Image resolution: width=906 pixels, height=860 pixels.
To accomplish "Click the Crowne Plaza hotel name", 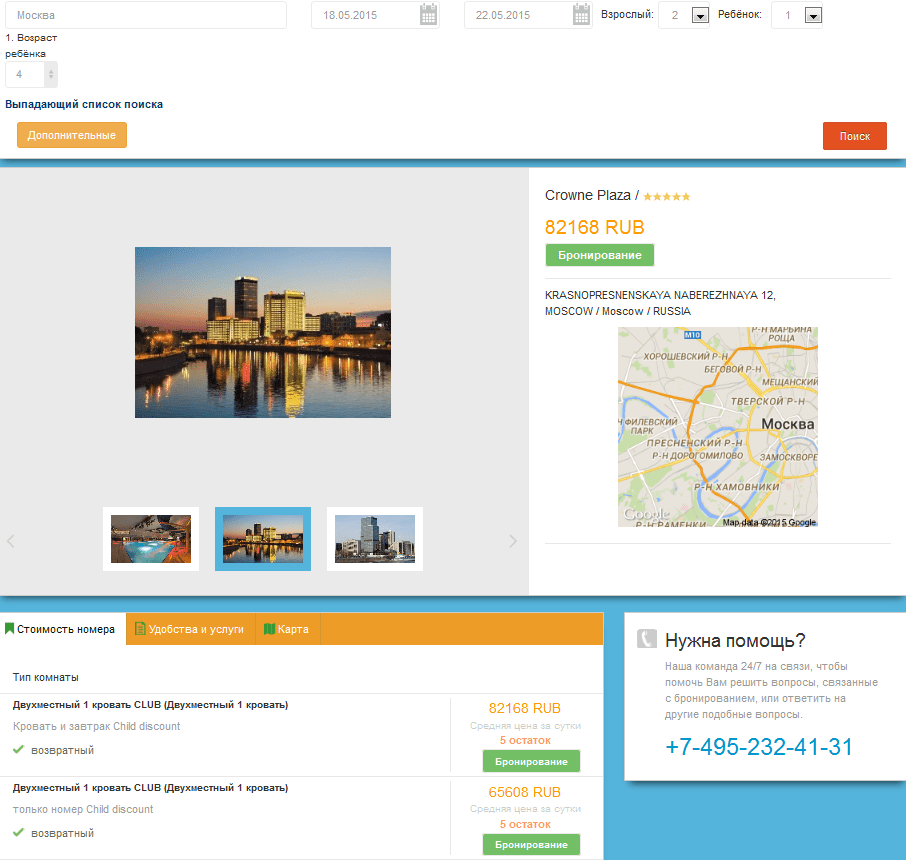I will pos(588,195).
